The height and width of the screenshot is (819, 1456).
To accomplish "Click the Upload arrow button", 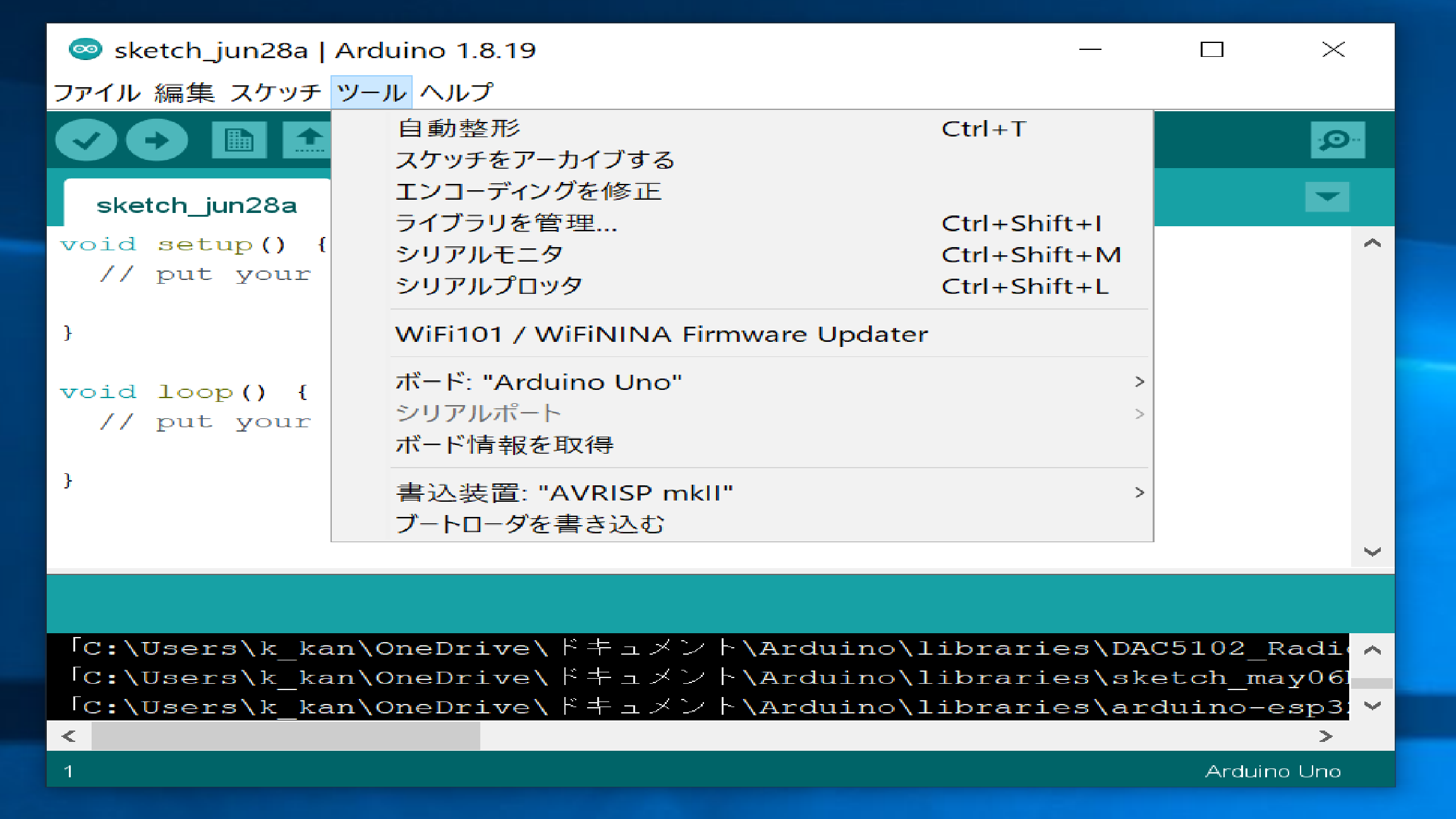I will pos(157,140).
